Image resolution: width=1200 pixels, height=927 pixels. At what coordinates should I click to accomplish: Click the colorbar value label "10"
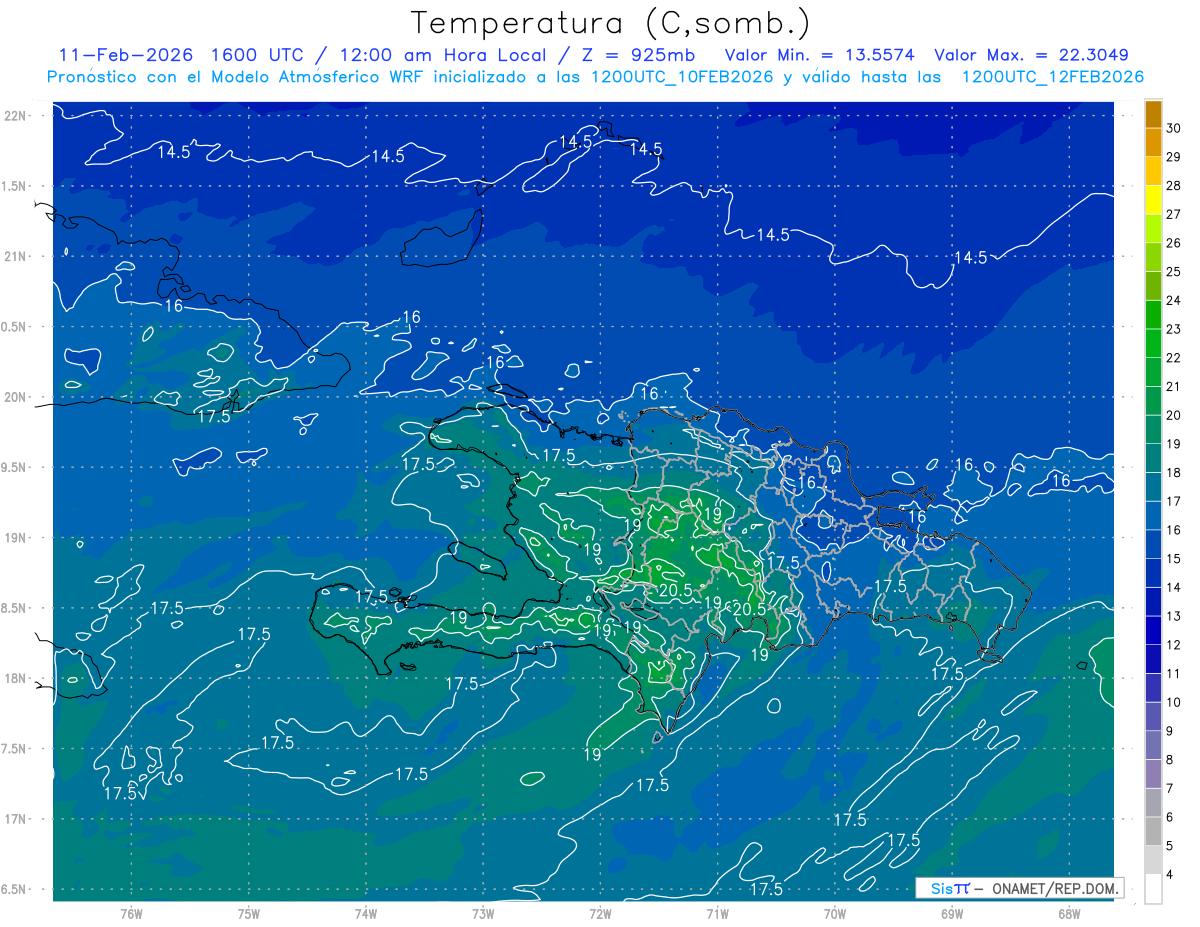(x=1174, y=702)
